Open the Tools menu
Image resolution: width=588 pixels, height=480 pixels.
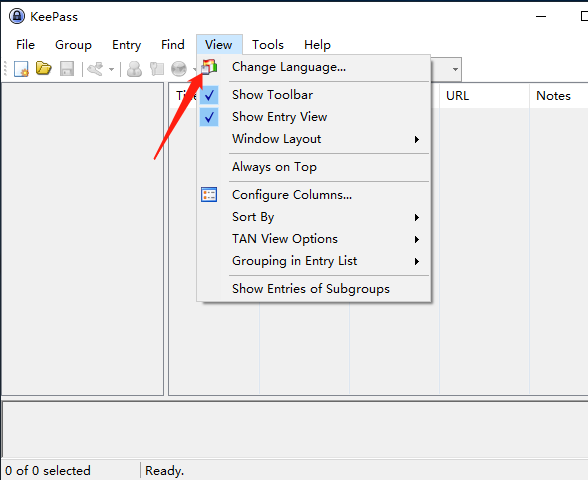click(268, 45)
